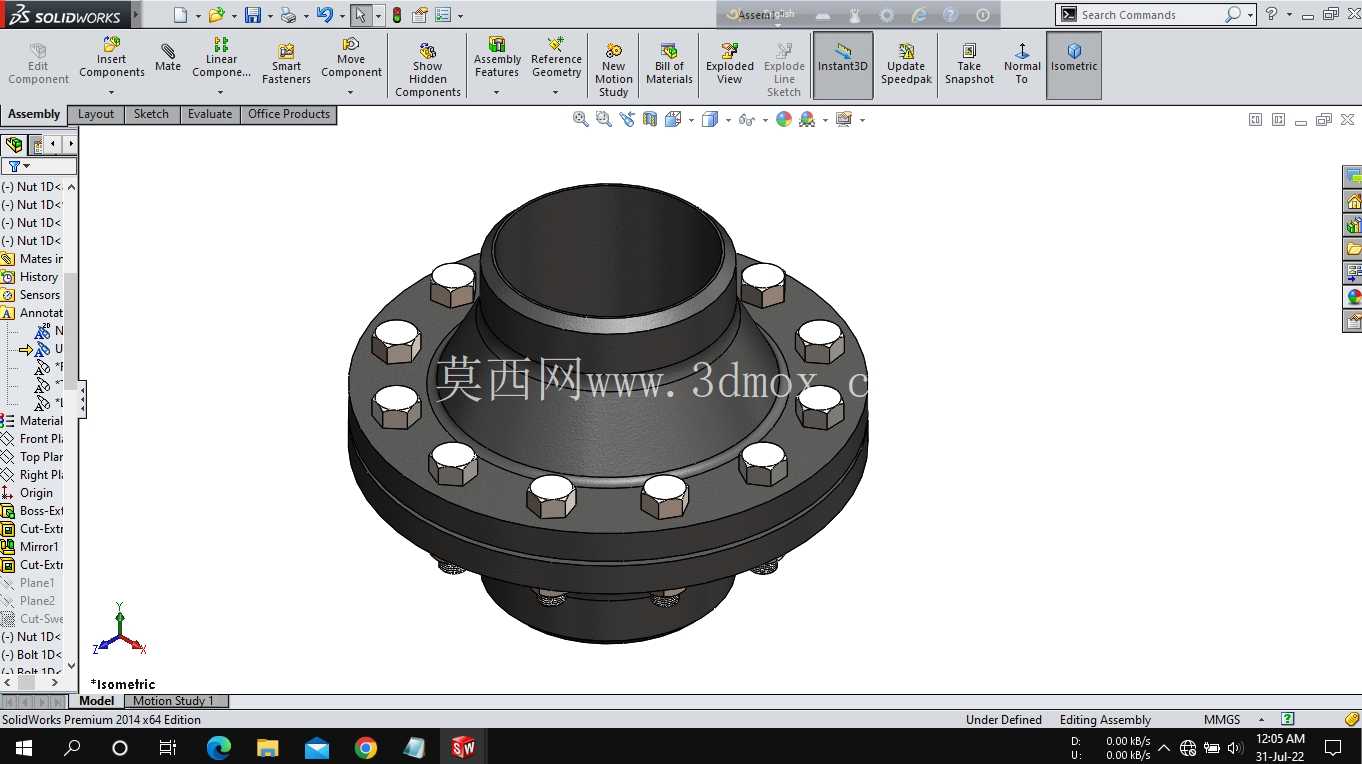1362x764 pixels.
Task: Click the Save icon
Action: point(253,15)
